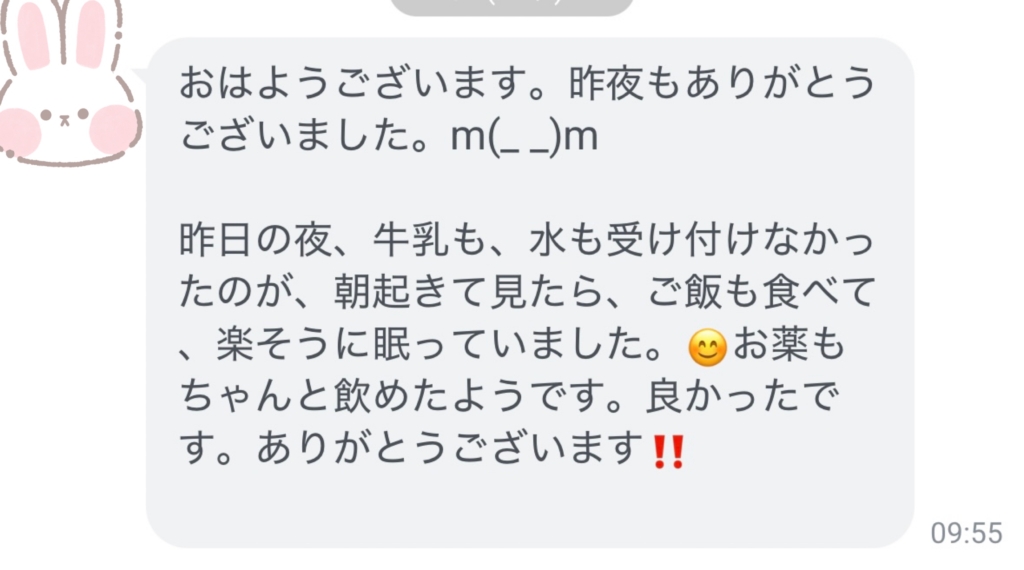This screenshot has width=1024, height=570.
Task: Tap the word お薬も after the emoji
Action: pos(789,345)
